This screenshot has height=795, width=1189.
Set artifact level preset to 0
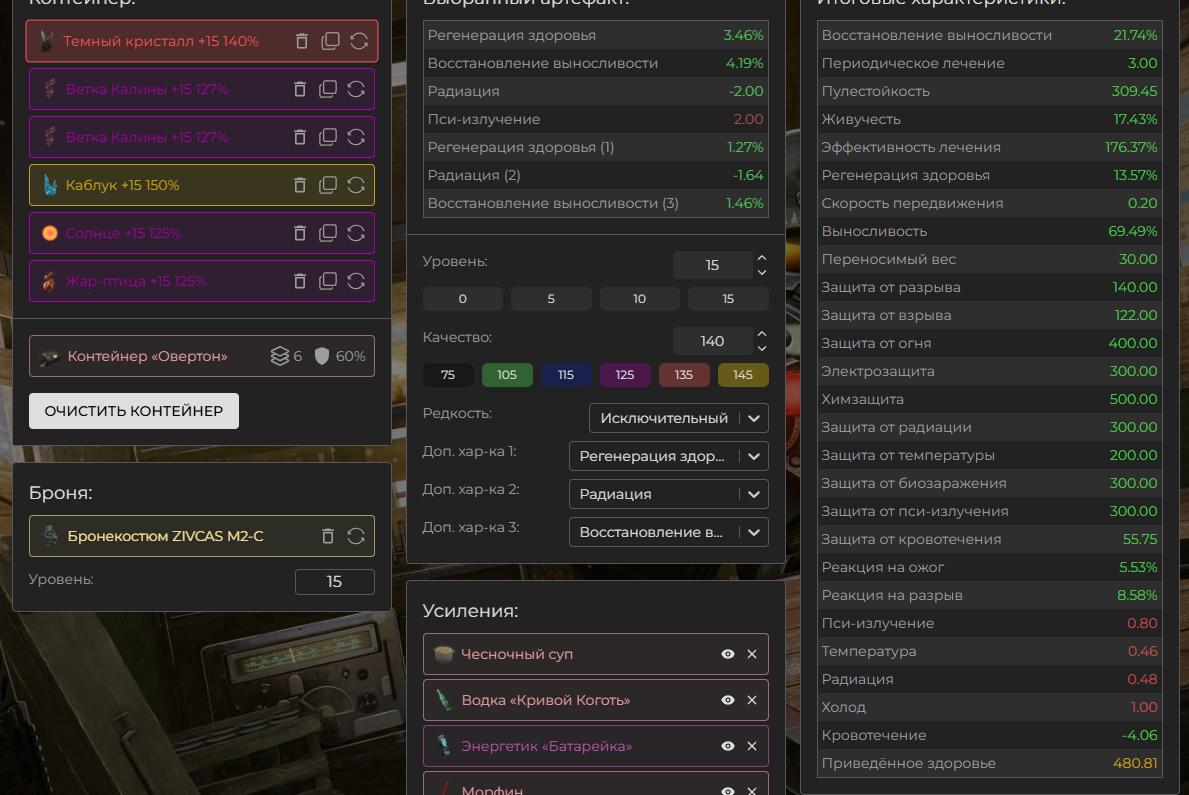pos(463,299)
